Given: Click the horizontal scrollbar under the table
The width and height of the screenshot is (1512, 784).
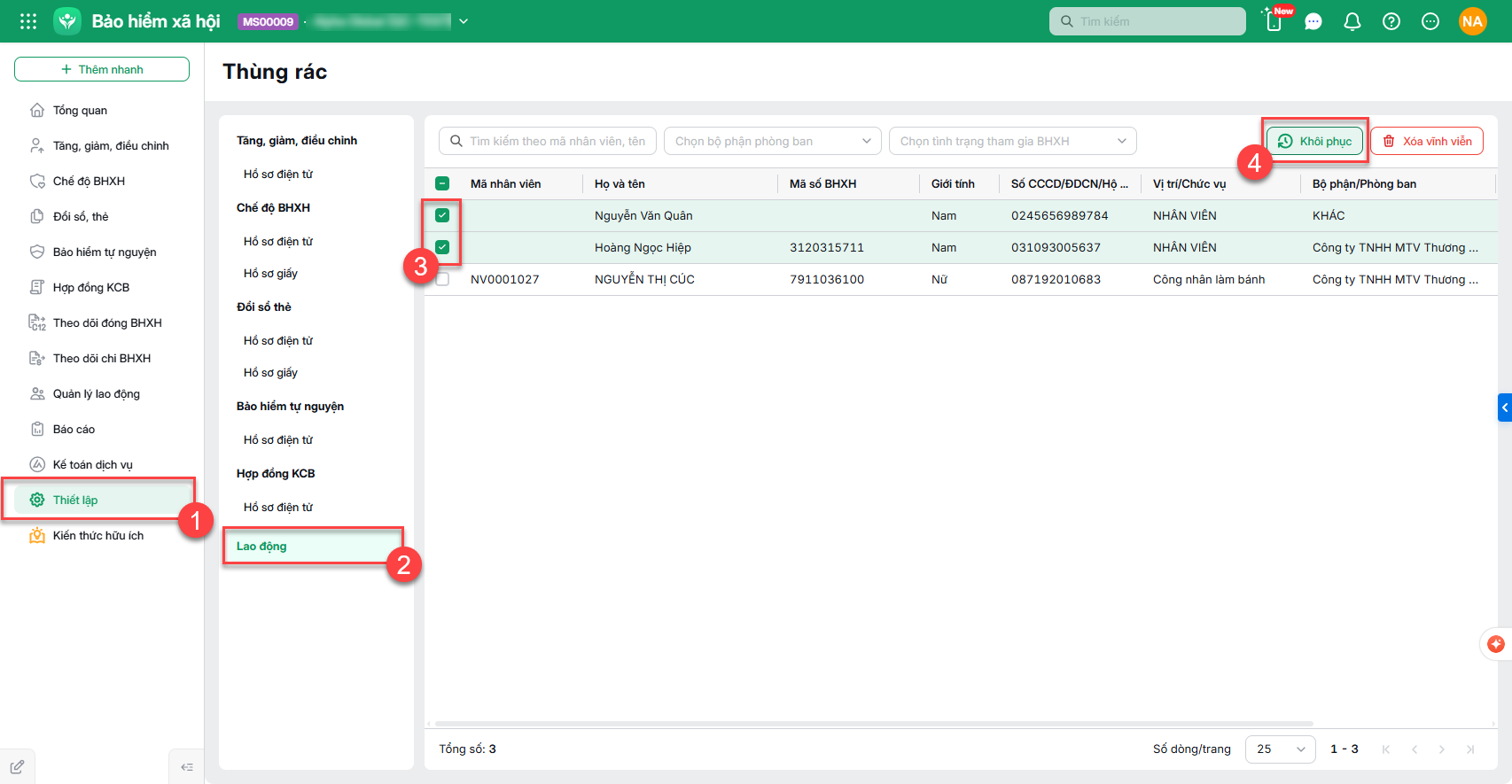Looking at the screenshot, I should (874, 724).
